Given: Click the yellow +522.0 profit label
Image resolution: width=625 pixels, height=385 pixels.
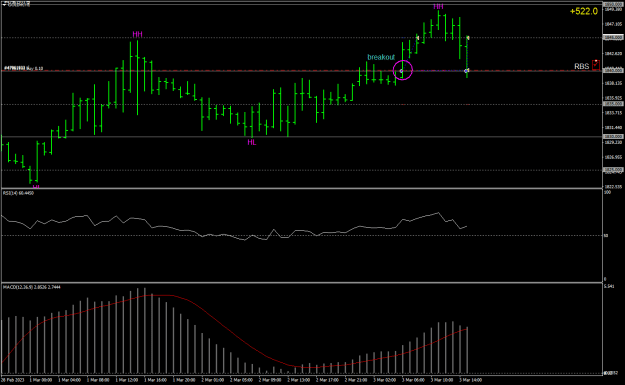Looking at the screenshot, I should (x=584, y=11).
